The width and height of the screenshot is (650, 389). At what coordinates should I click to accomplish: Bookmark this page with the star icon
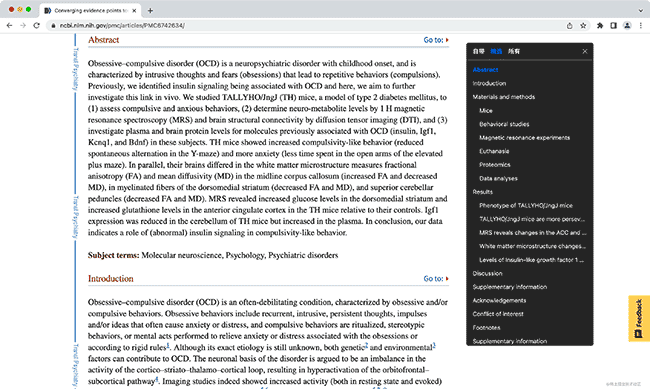583,26
